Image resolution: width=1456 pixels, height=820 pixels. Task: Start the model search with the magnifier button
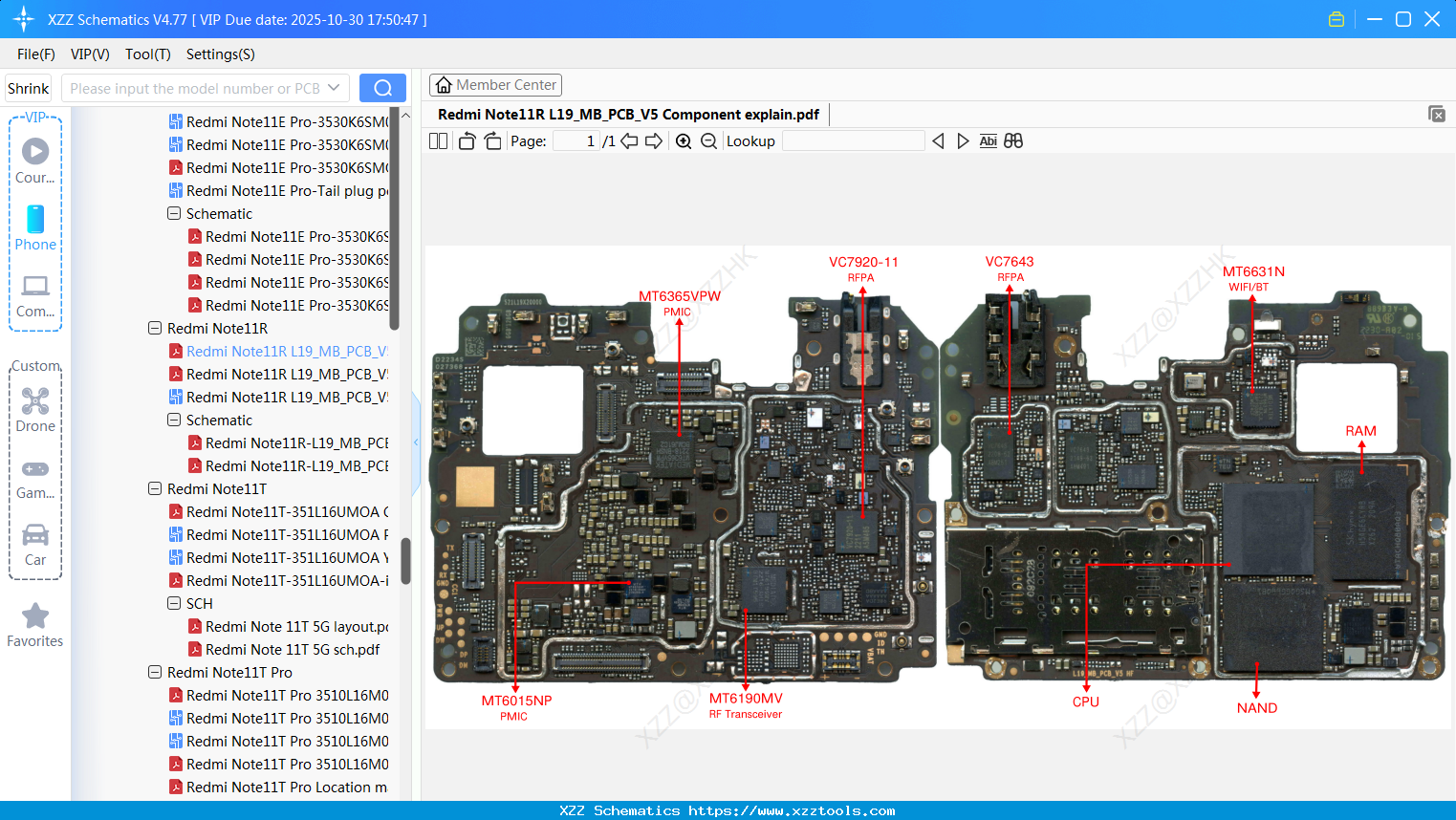[382, 87]
